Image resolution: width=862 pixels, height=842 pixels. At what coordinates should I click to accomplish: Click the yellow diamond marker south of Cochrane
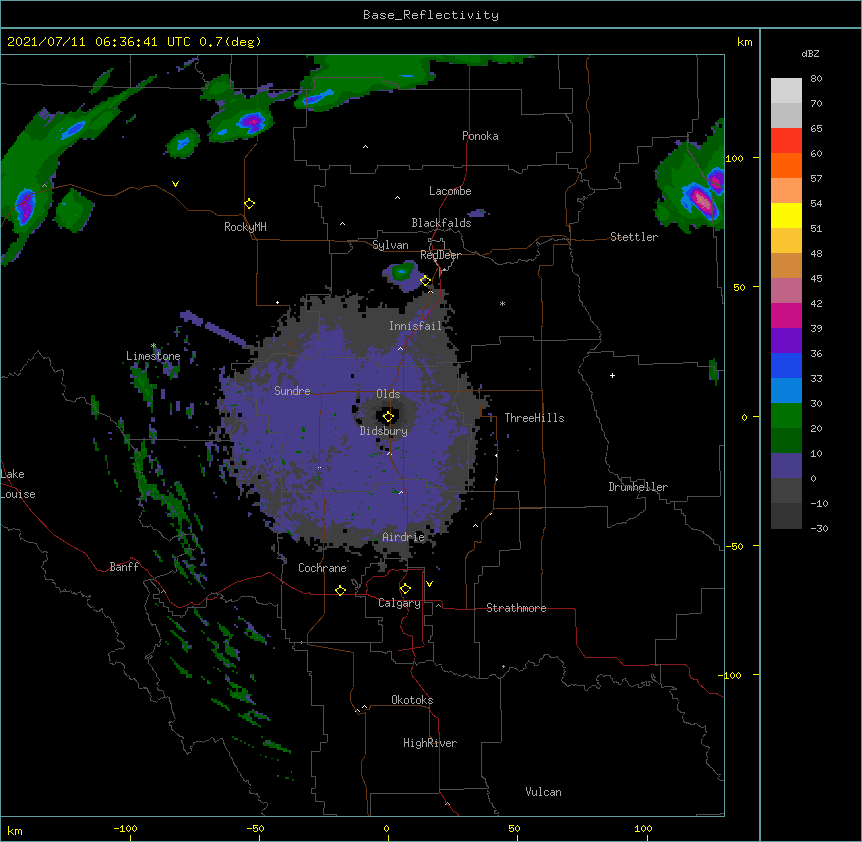point(340,590)
